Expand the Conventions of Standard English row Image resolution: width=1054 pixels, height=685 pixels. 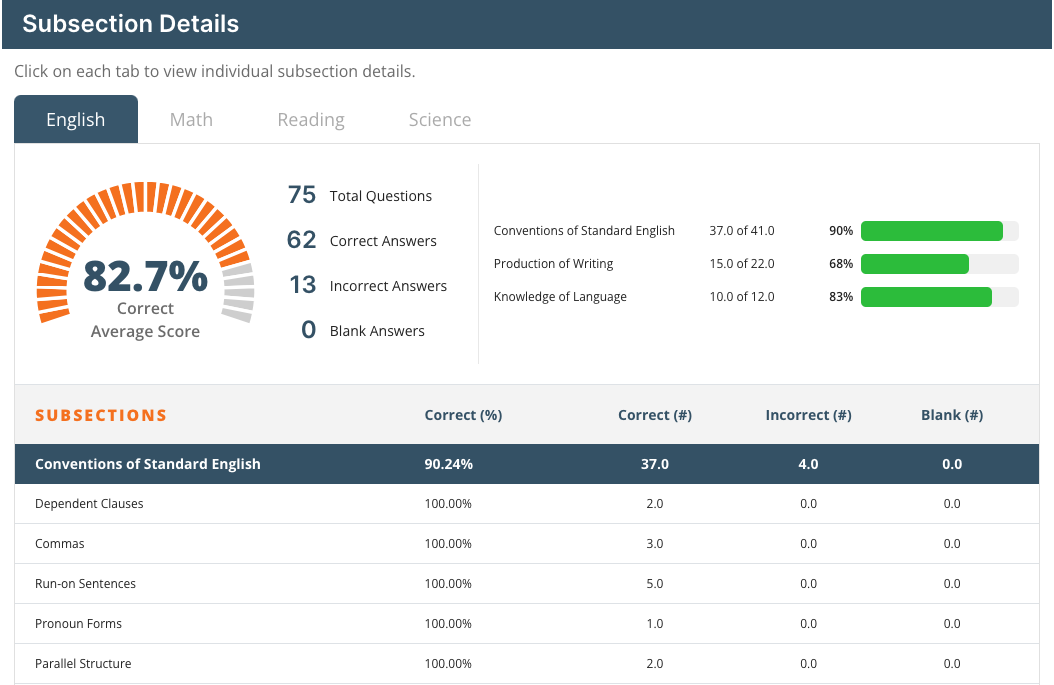(x=148, y=464)
